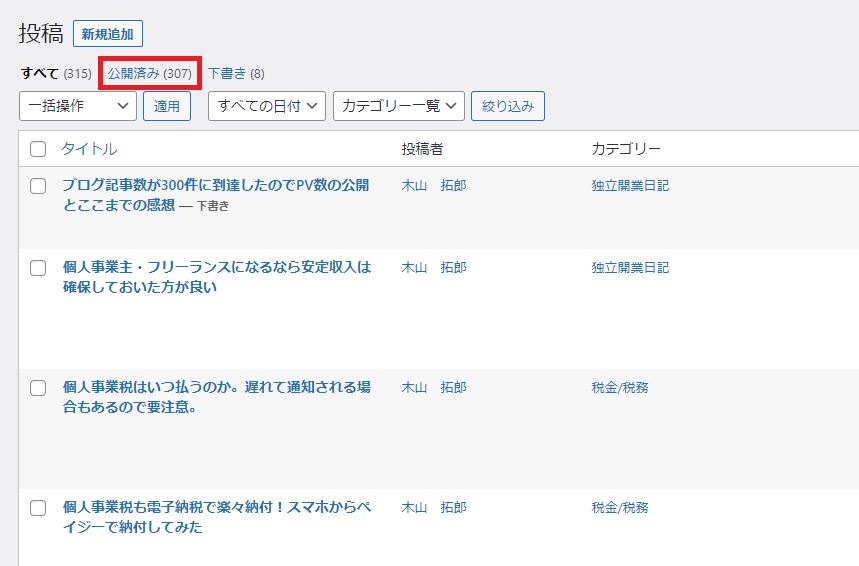The height and width of the screenshot is (566, 859).
Task: Open the カテゴリー一覧 category dropdown
Action: pos(399,106)
